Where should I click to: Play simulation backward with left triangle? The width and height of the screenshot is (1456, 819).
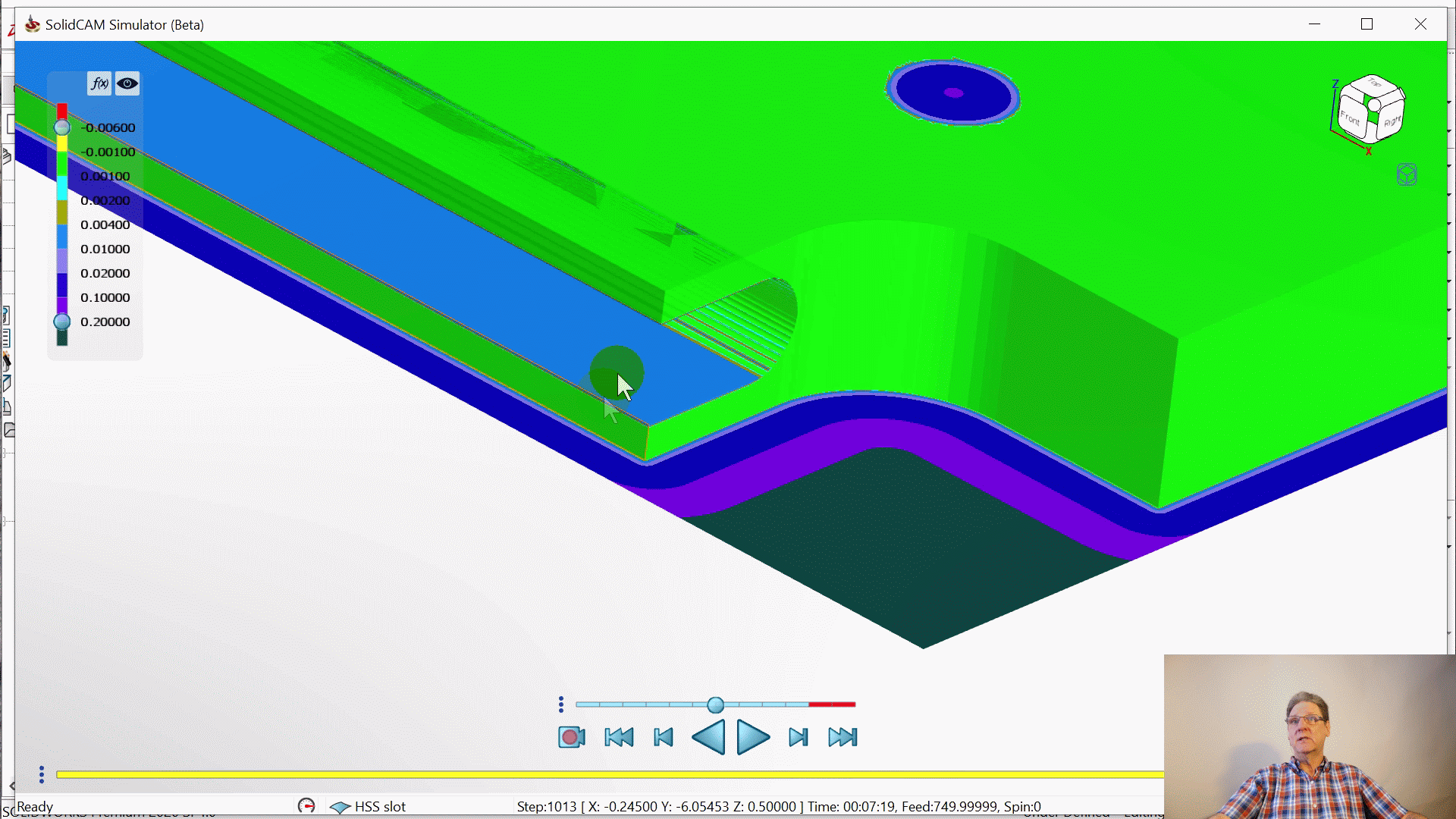pos(708,737)
